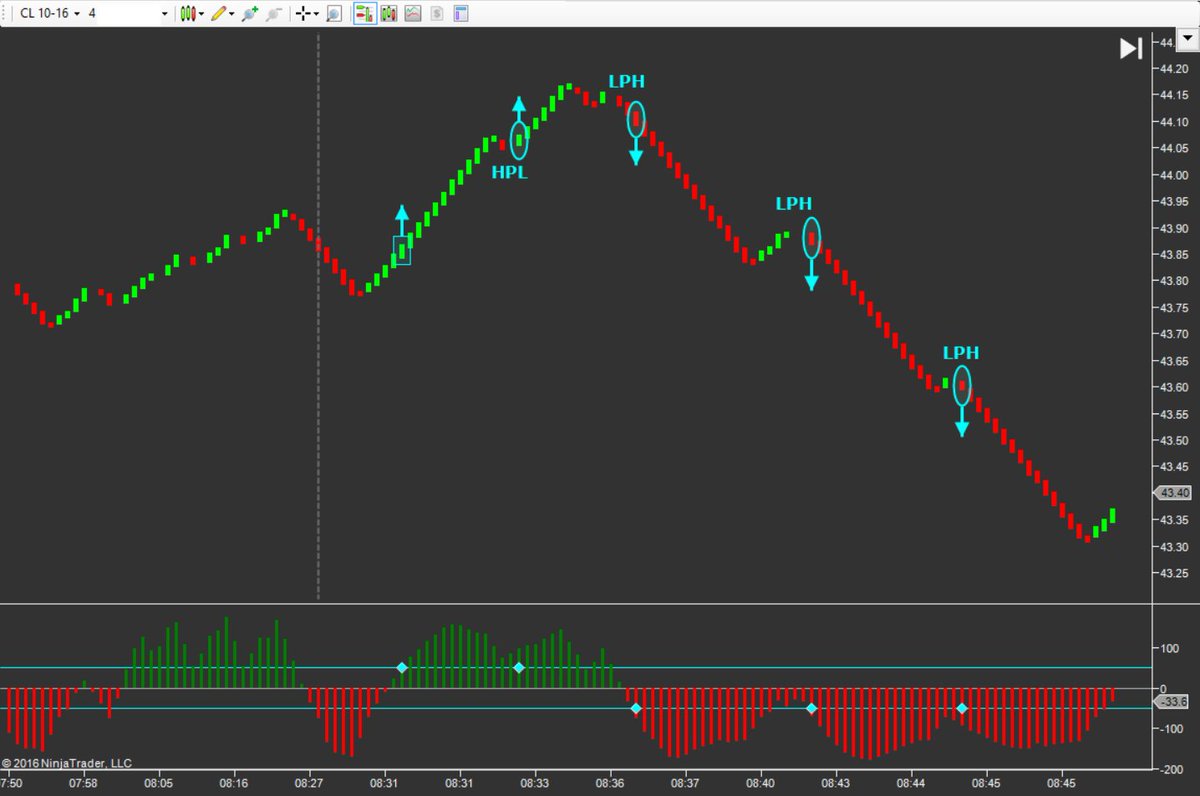Click the 08:16 time axis label
This screenshot has height=796, width=1200.
coord(234,786)
